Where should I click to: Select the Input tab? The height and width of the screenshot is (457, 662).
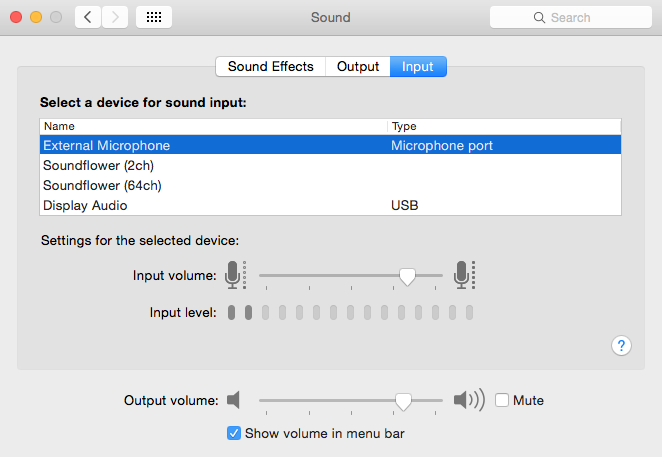click(x=418, y=67)
